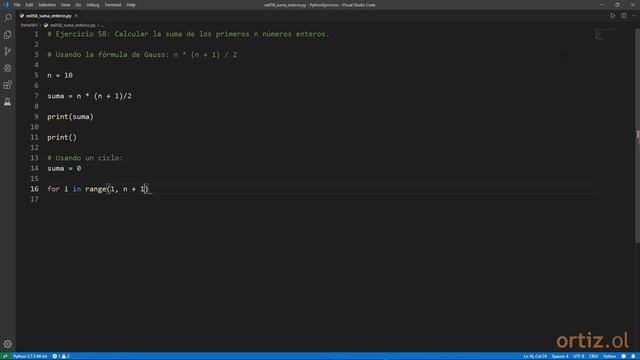
Task: Change indentation via Spaces: 4
Action: point(560,356)
